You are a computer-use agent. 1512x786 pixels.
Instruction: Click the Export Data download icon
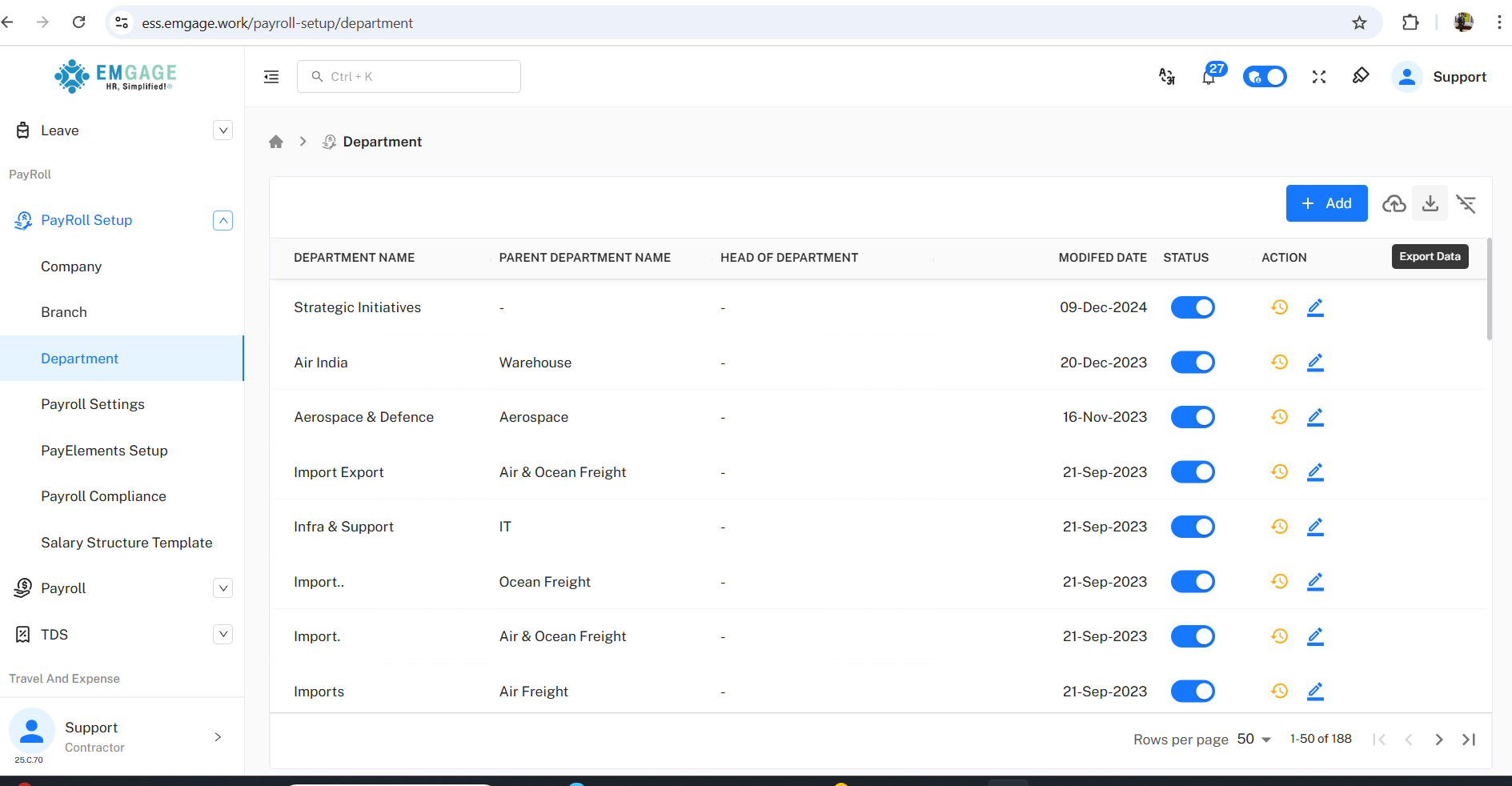1430,203
